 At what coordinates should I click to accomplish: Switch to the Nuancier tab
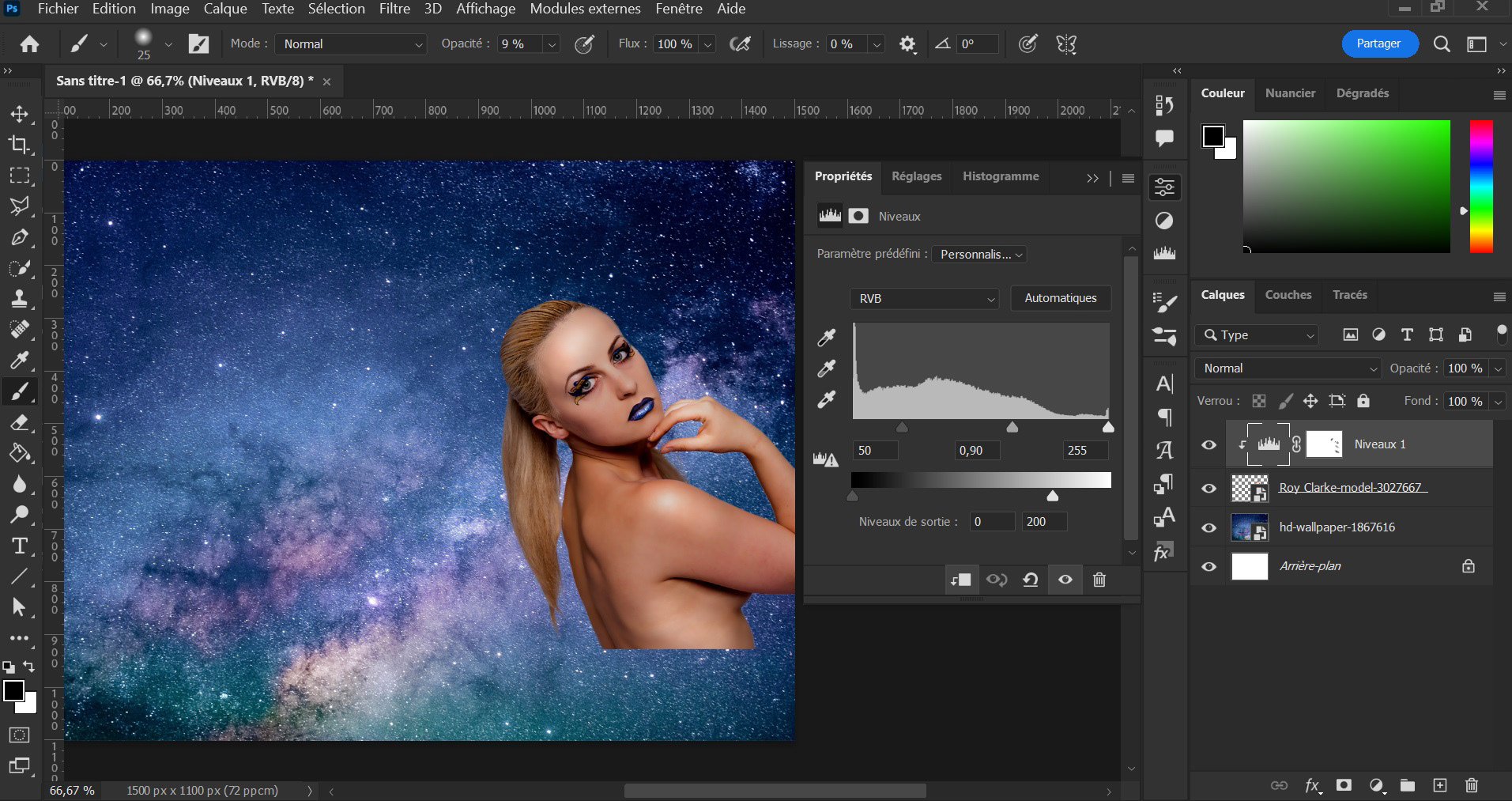[1290, 93]
